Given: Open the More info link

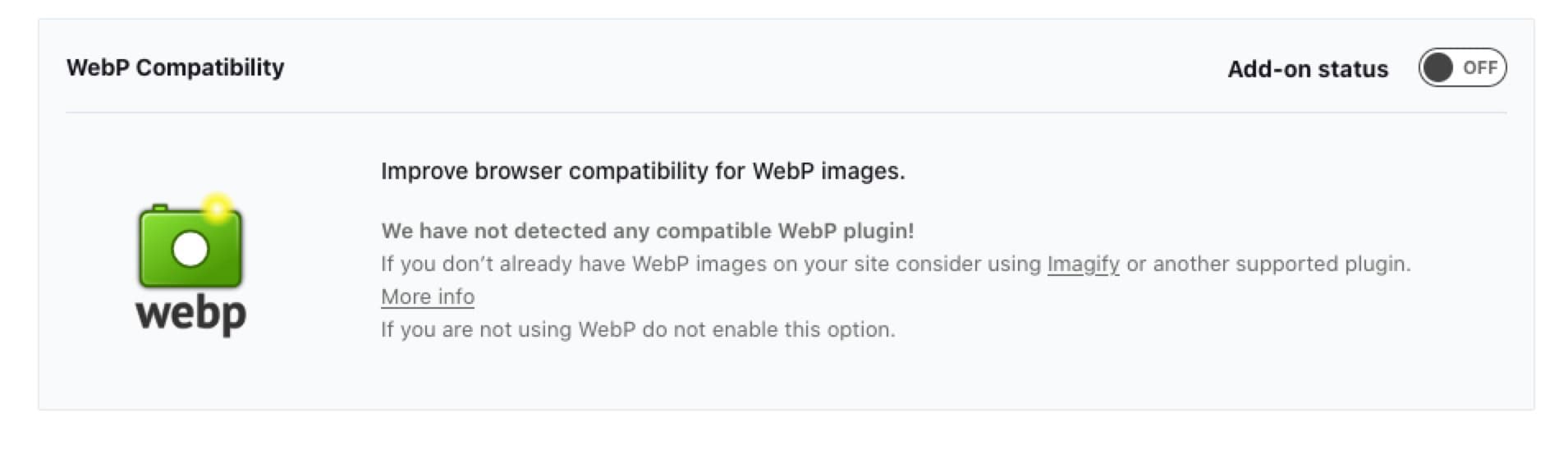Looking at the screenshot, I should point(428,296).
